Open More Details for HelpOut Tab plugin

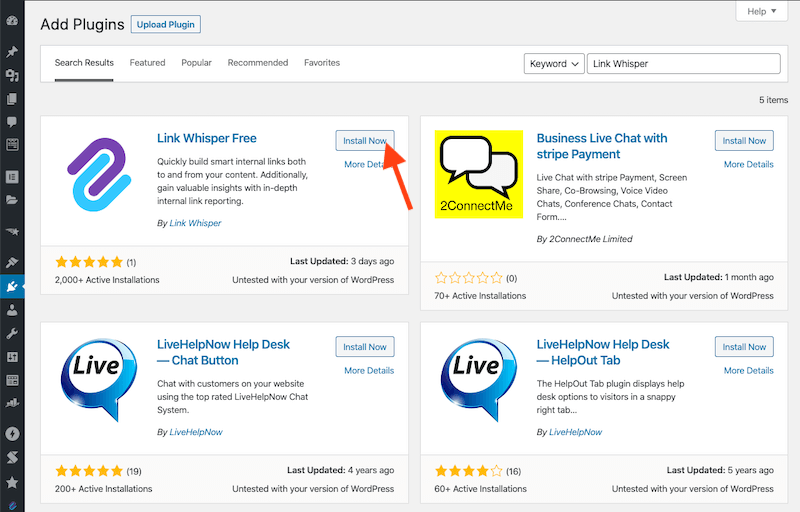click(x=748, y=370)
